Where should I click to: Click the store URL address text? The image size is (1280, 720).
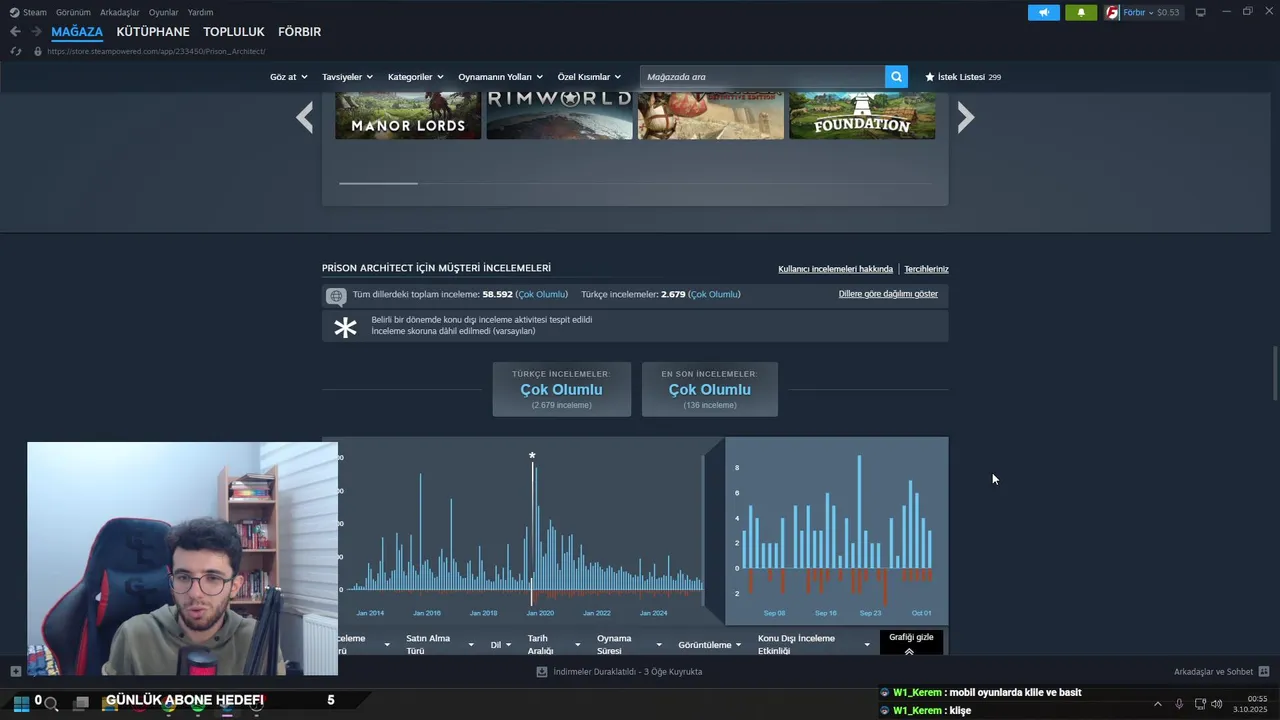click(156, 51)
